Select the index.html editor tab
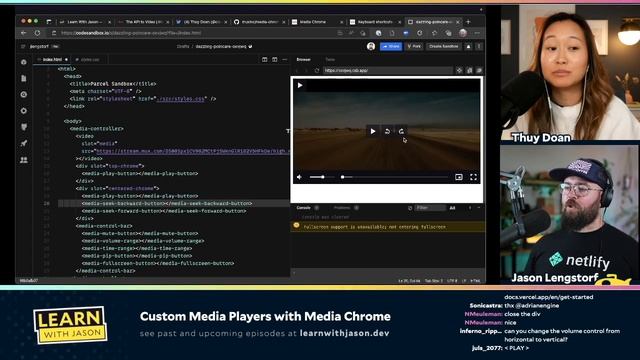The image size is (640, 360). [x=52, y=60]
